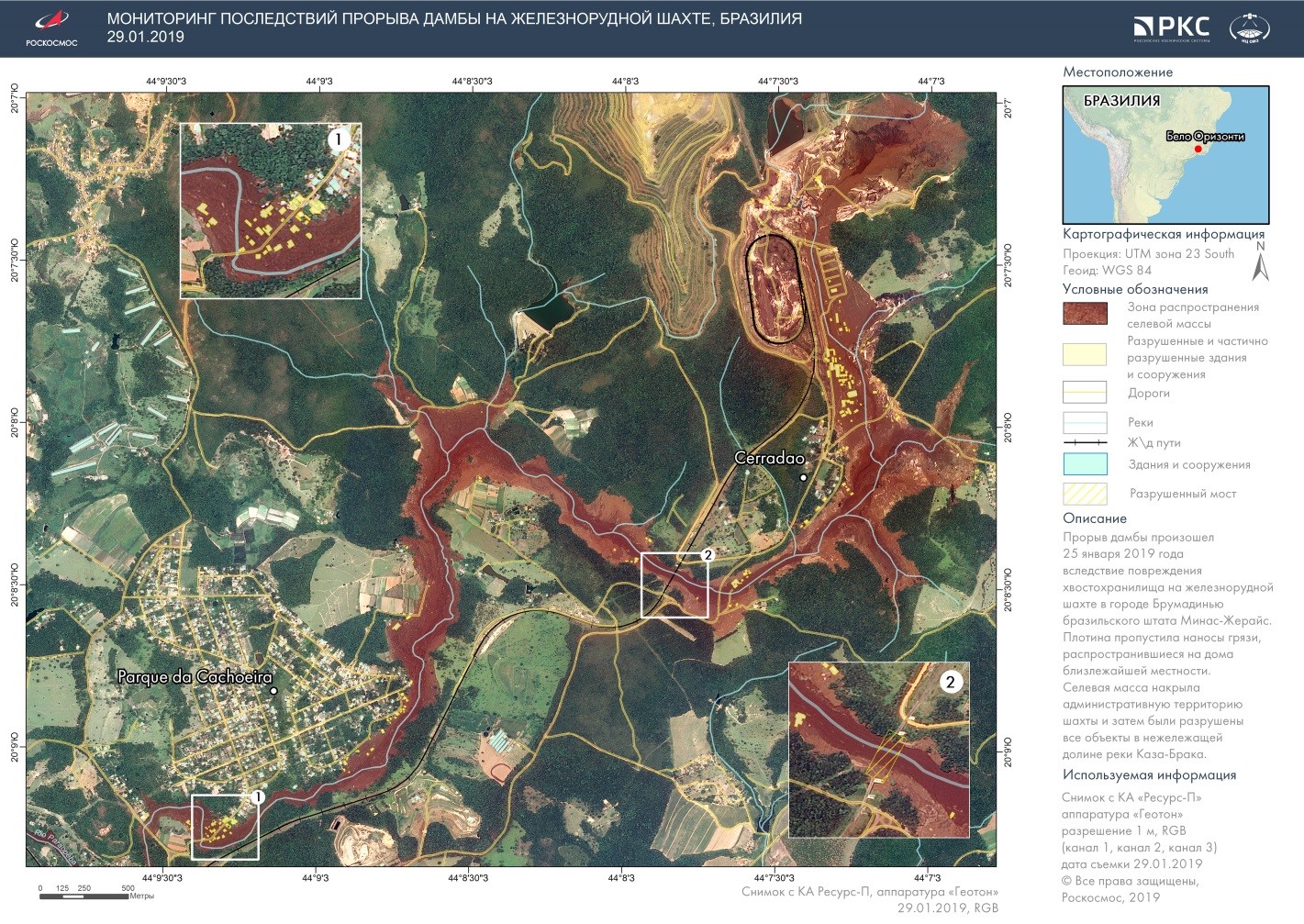Click the number 1 badge on upper inset
This screenshot has height=924, width=1304.
pyautogui.click(x=339, y=139)
